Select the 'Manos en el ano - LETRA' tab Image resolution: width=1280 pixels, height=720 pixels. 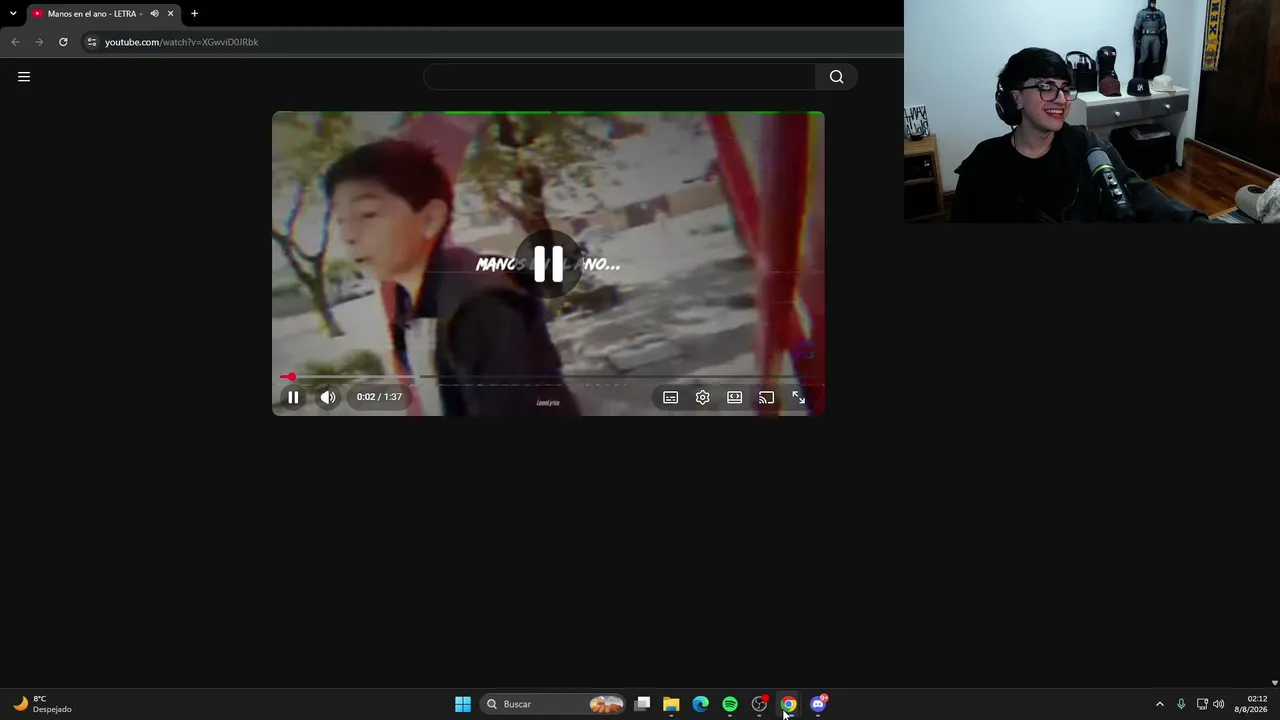pyautogui.click(x=104, y=14)
